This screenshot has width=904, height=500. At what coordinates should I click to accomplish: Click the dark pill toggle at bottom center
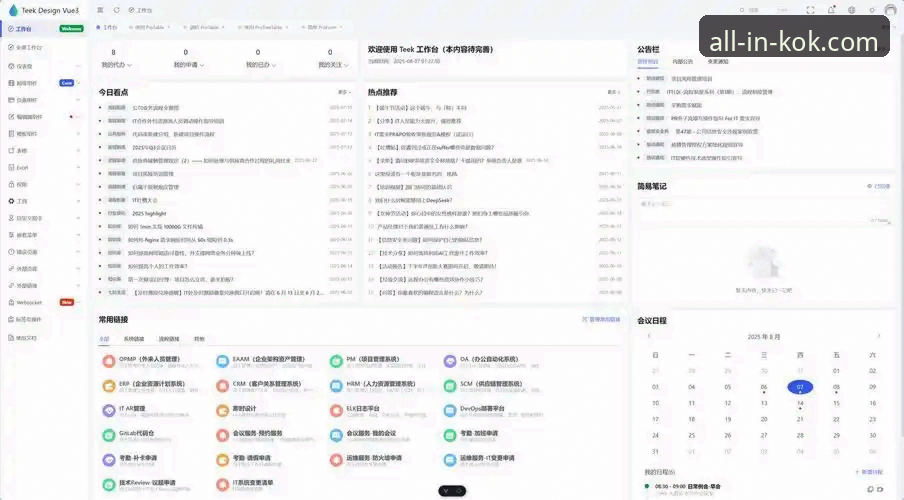(x=453, y=491)
